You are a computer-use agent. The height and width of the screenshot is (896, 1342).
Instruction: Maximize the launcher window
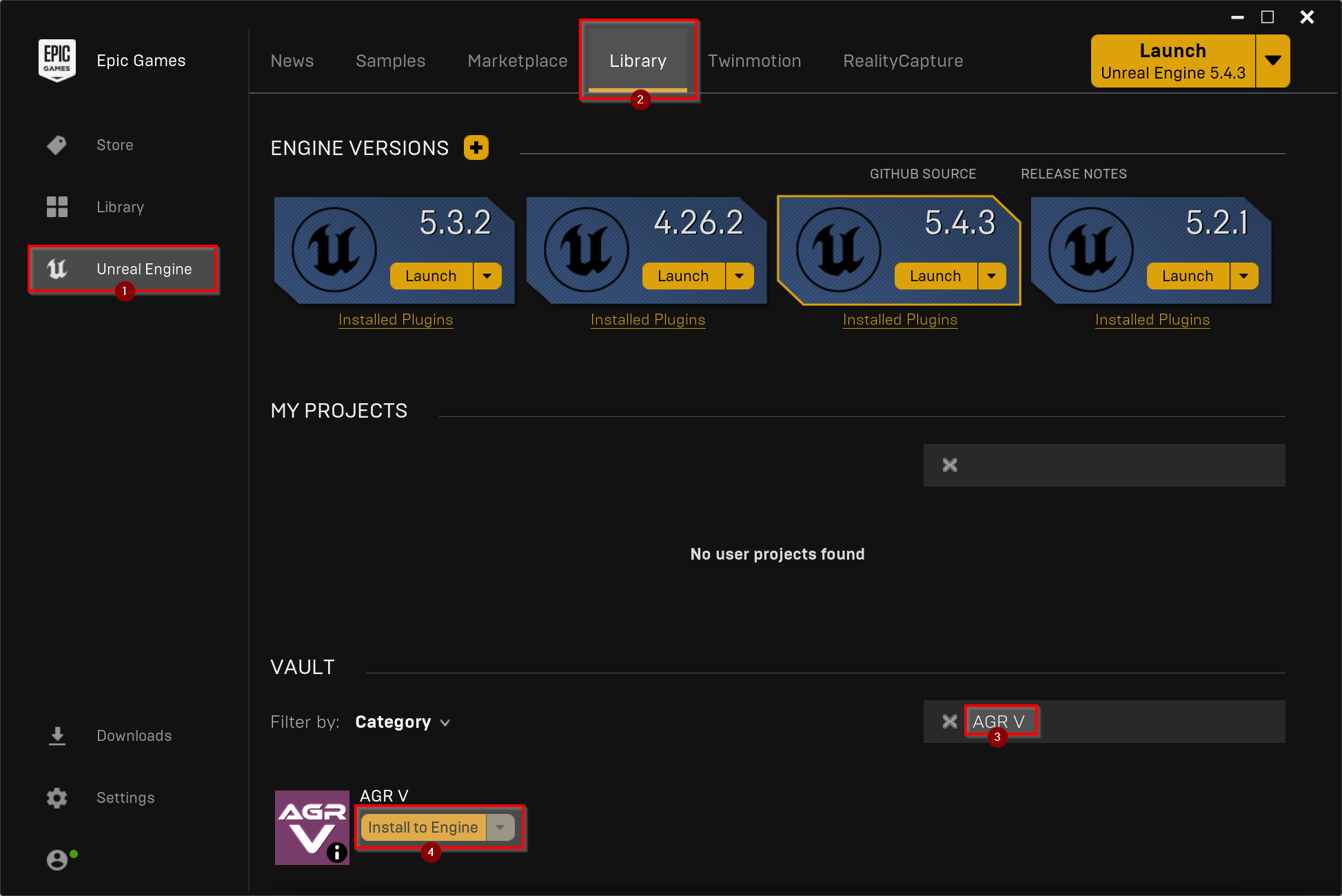click(1268, 17)
